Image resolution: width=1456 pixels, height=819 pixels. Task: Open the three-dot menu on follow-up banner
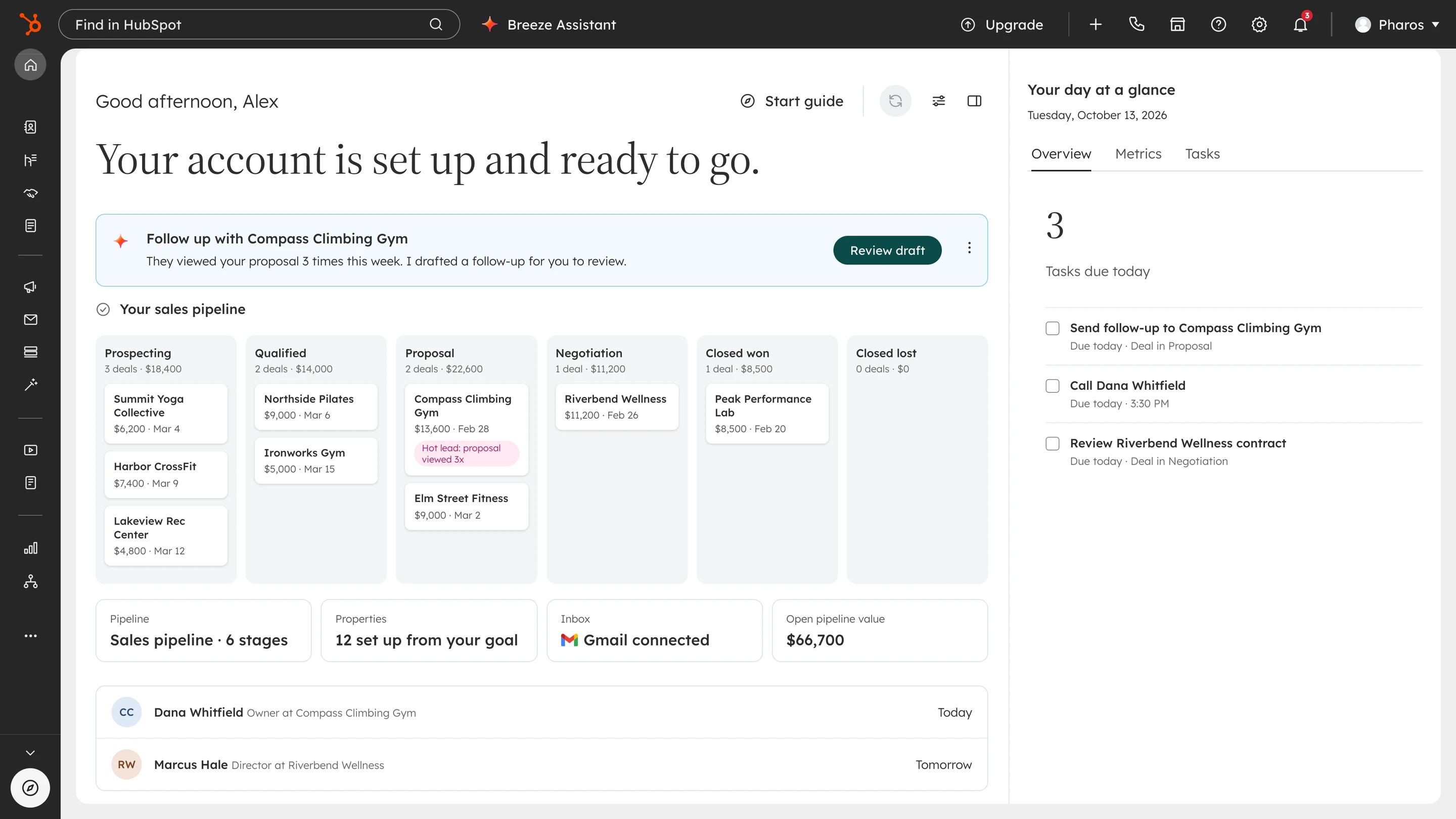click(x=969, y=248)
